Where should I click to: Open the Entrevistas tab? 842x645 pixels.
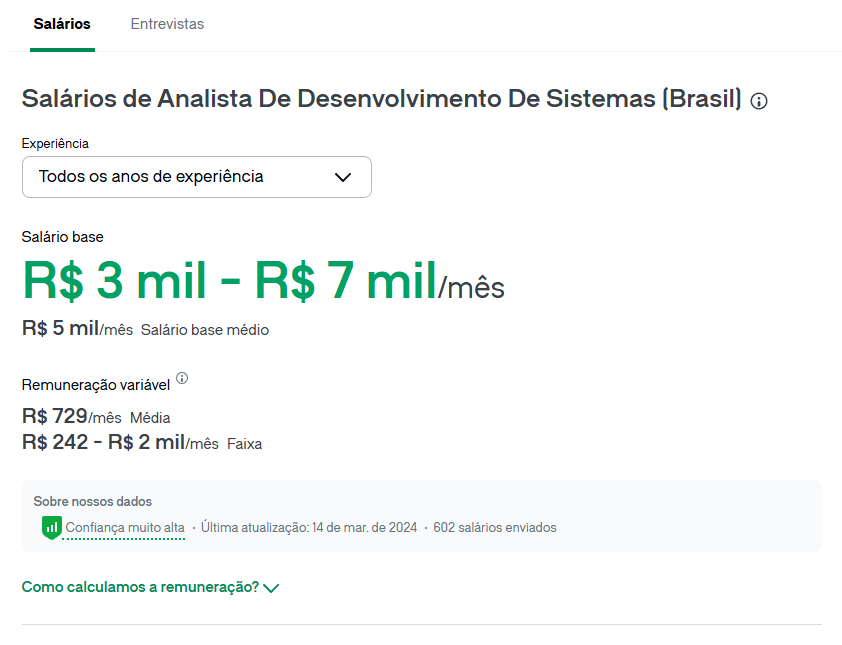pos(167,24)
